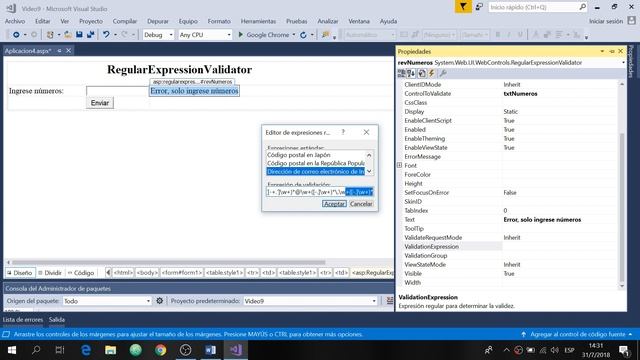Screen dimensions: 640x360
Task: Click the help question mark in regex editor
Action: click(343, 132)
